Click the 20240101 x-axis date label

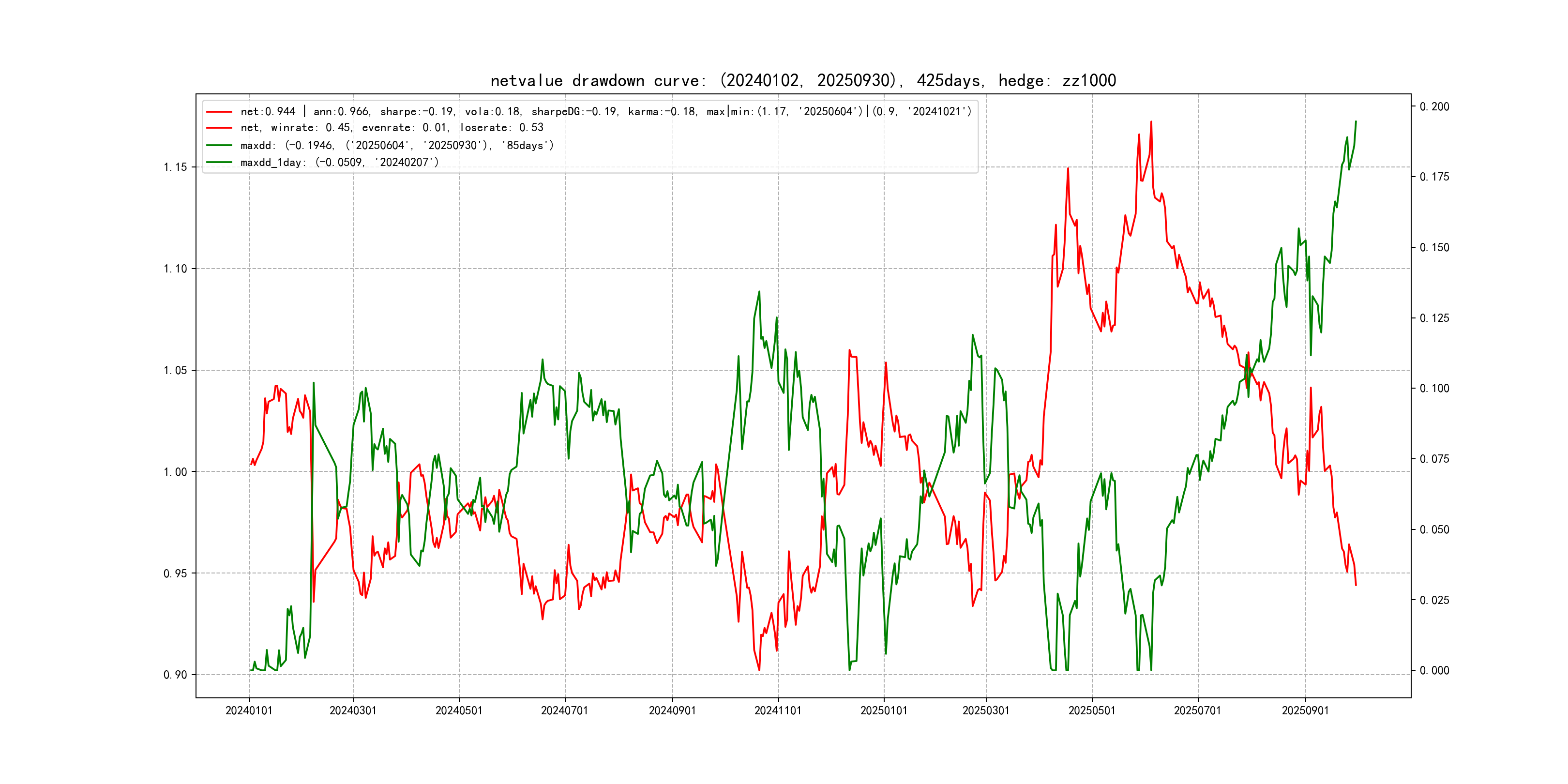tap(249, 710)
